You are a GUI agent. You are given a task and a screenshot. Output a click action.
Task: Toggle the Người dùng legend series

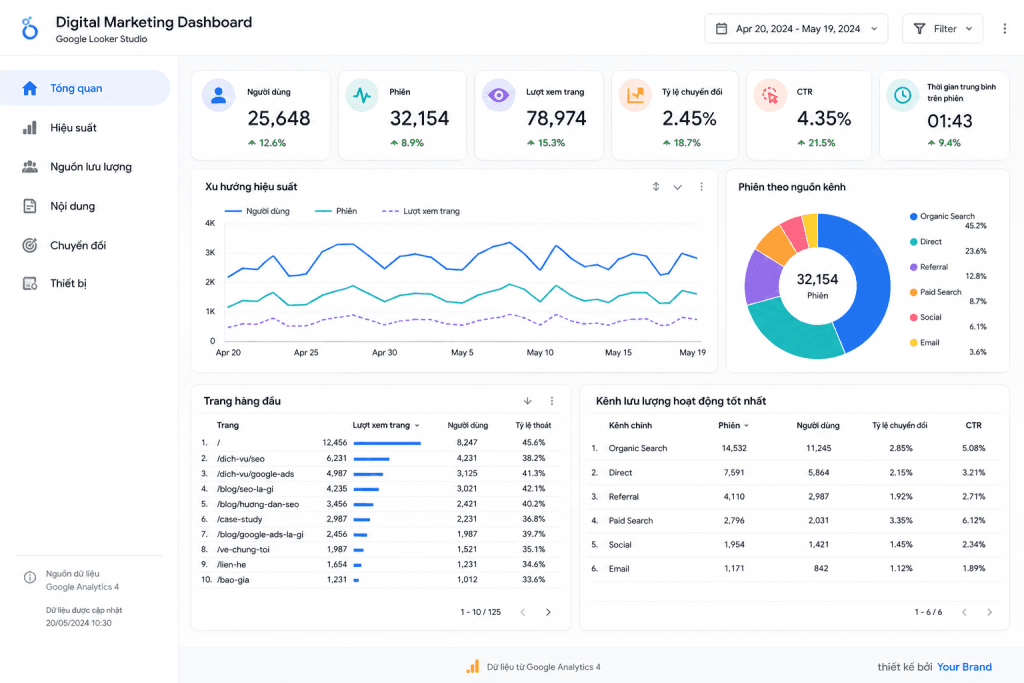pos(257,211)
